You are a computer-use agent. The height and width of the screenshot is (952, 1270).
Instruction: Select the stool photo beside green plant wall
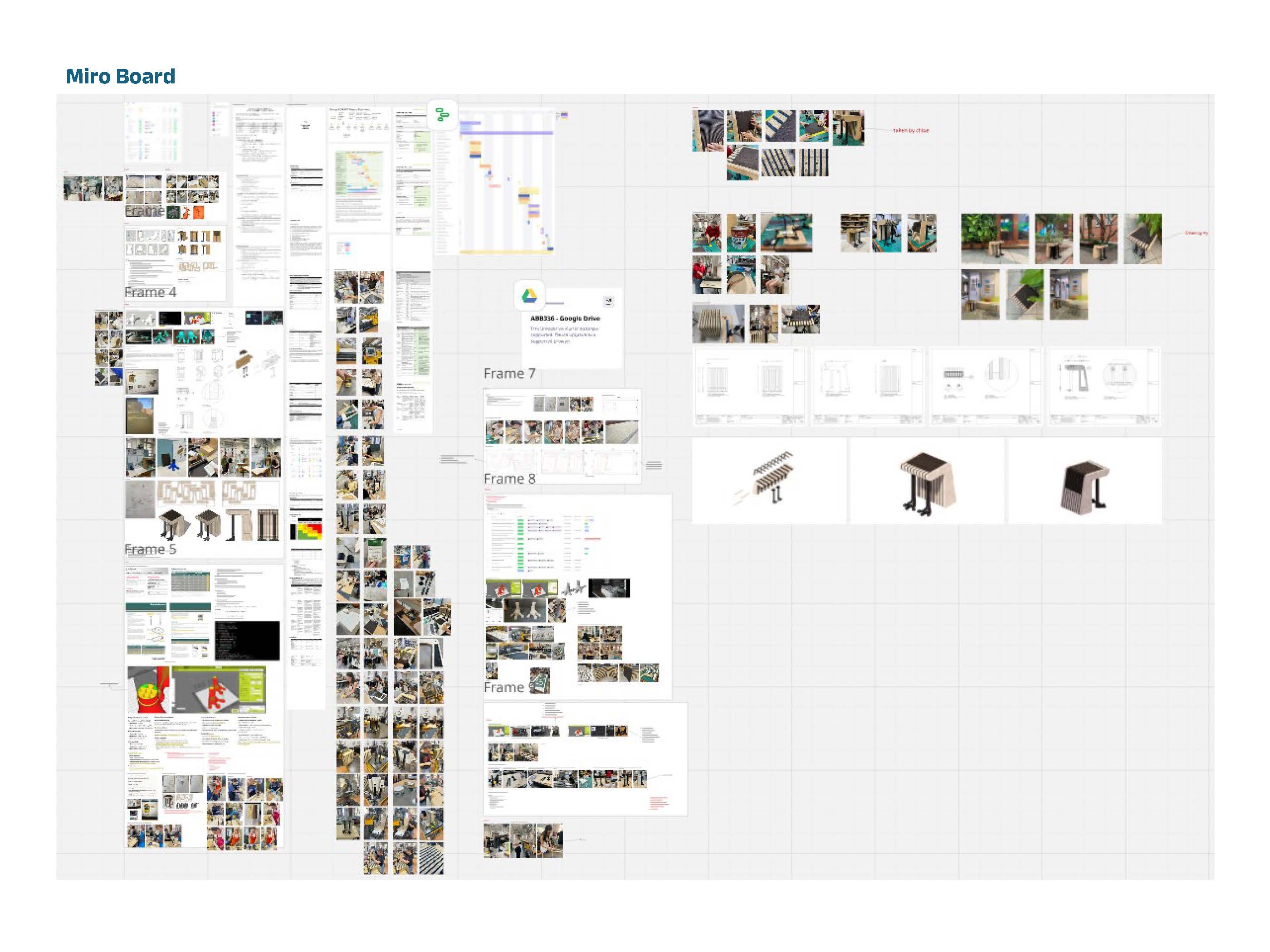coord(994,239)
